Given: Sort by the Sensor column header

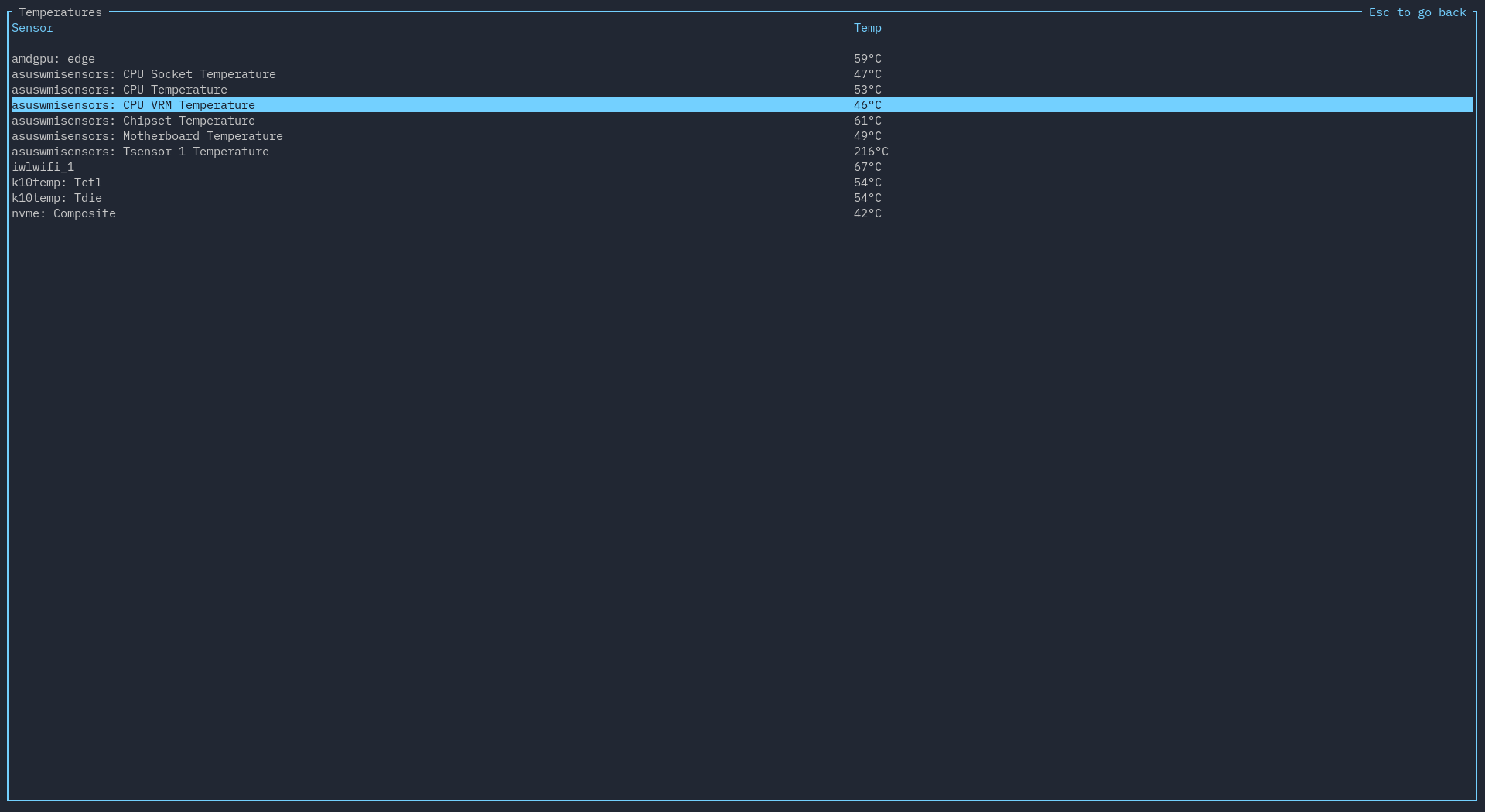Looking at the screenshot, I should tap(32, 28).
